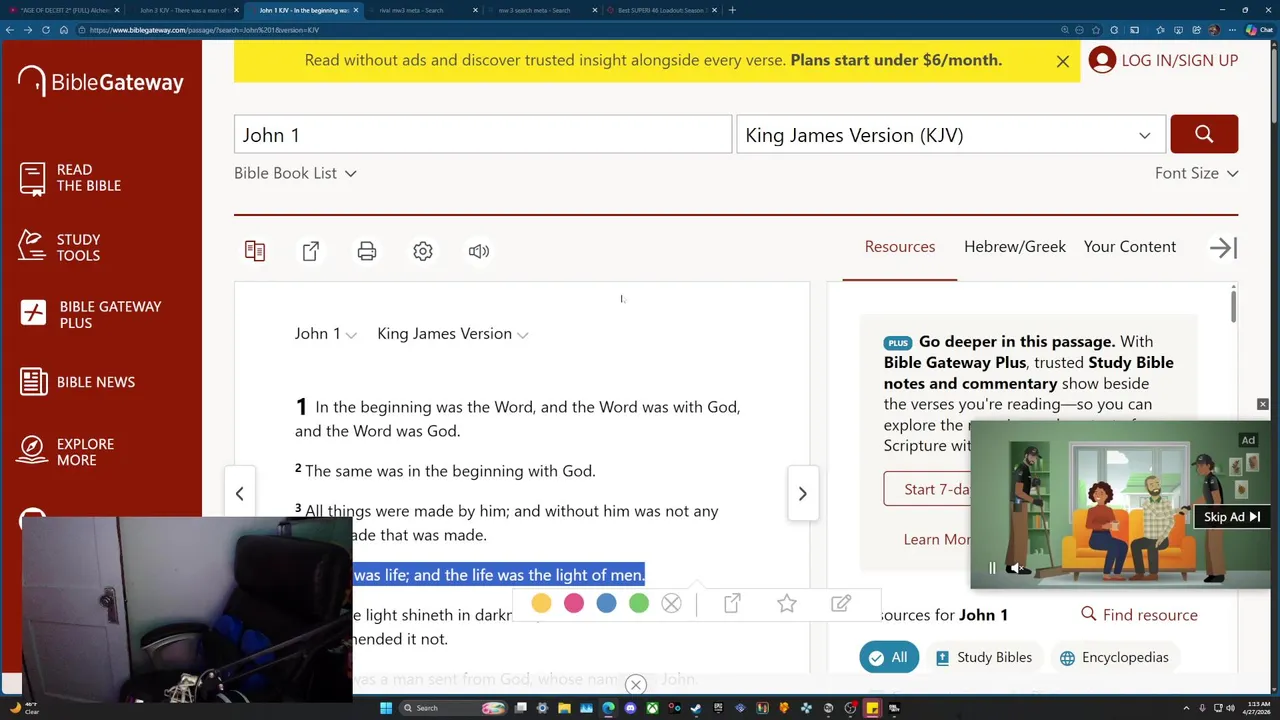The height and width of the screenshot is (720, 1280).
Task: Highlight verse in yellow
Action: tap(541, 603)
